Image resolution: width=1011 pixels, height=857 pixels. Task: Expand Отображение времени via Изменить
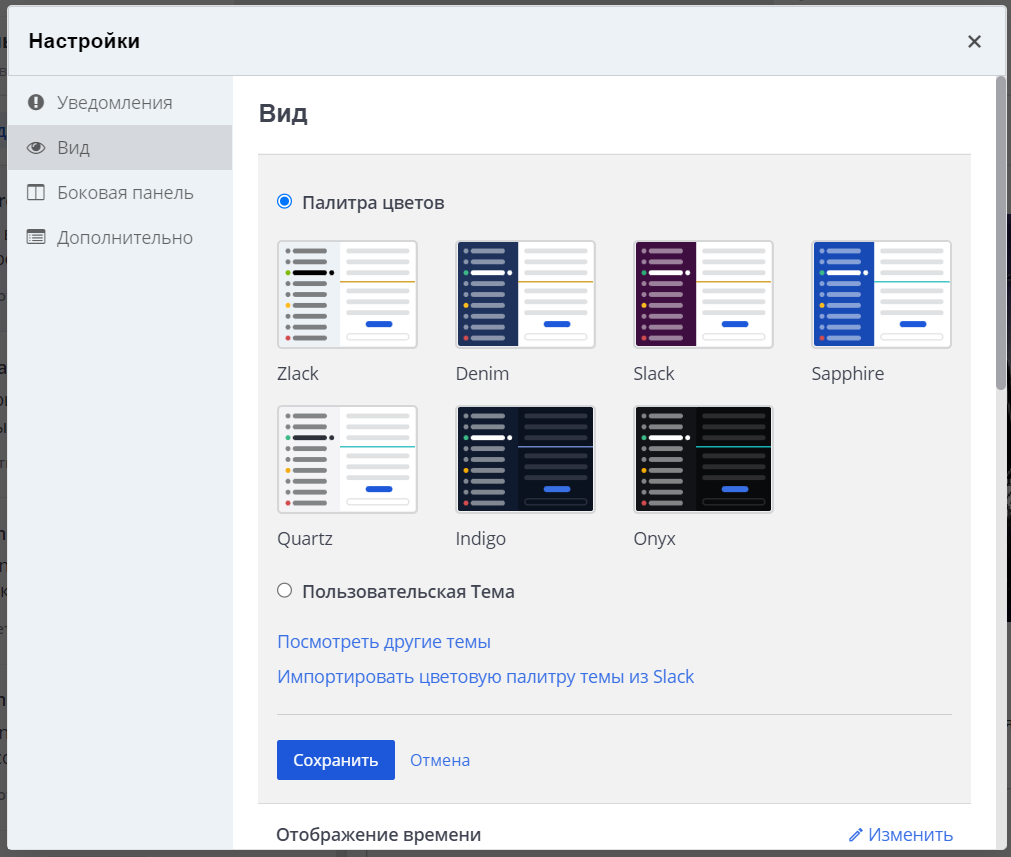pyautogui.click(x=909, y=835)
